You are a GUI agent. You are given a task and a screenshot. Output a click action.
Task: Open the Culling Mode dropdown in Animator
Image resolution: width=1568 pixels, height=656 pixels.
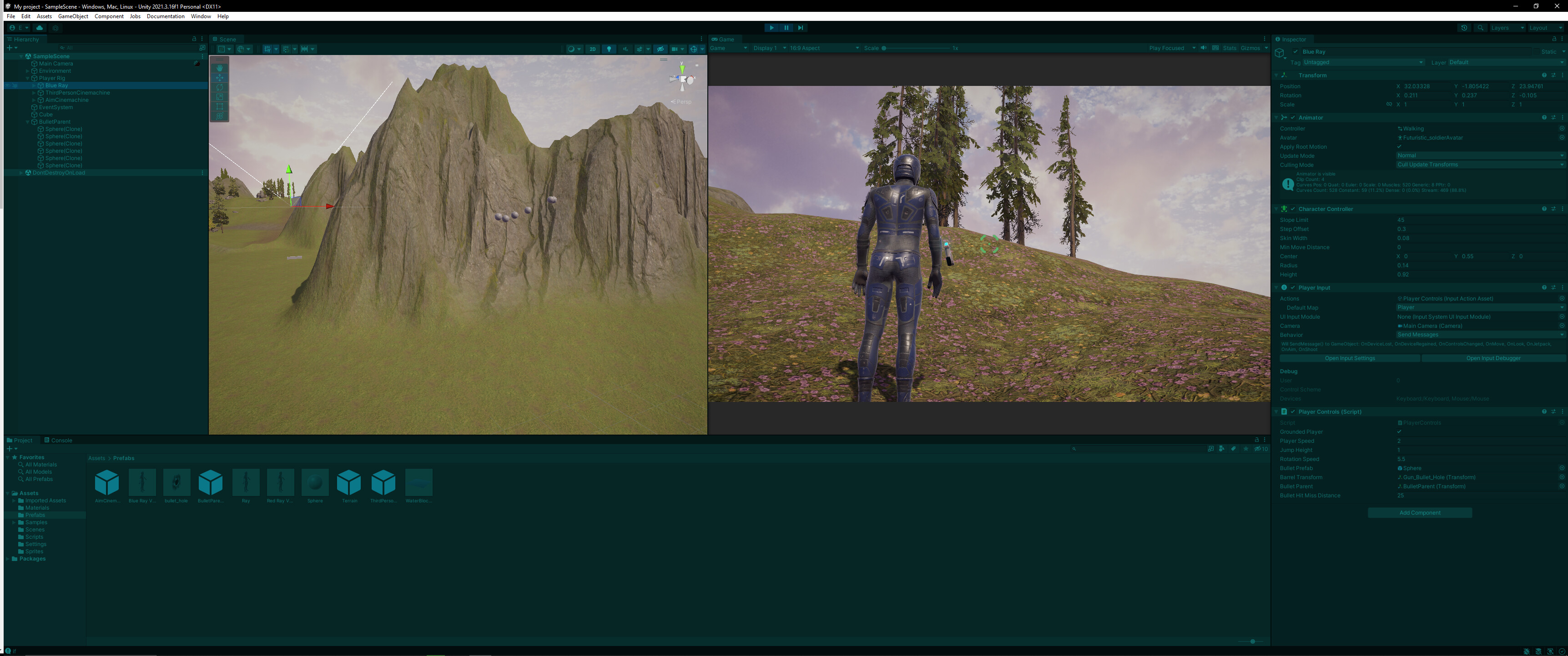click(x=1479, y=164)
